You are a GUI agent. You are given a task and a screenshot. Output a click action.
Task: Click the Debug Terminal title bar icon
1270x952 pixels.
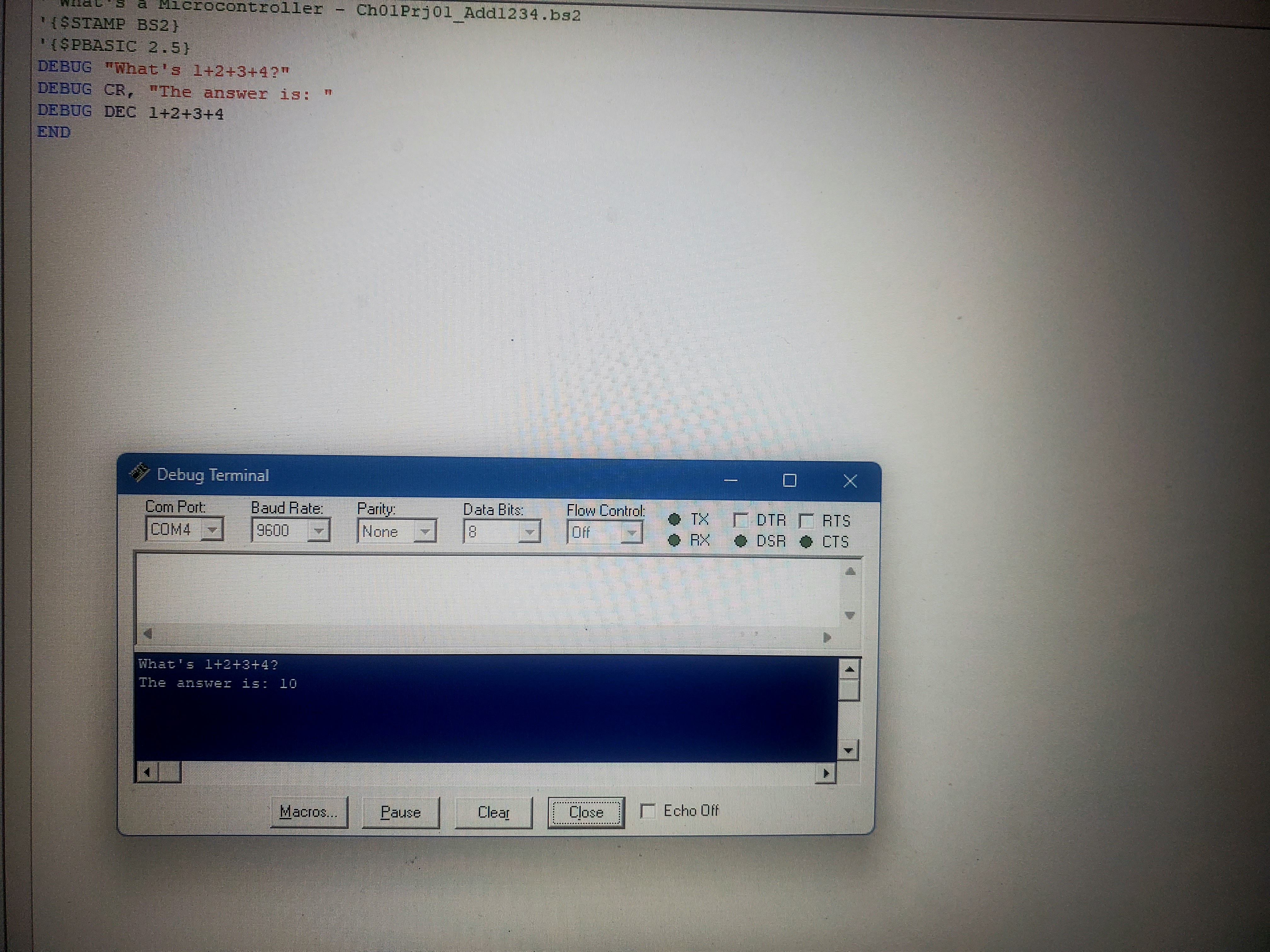point(139,473)
